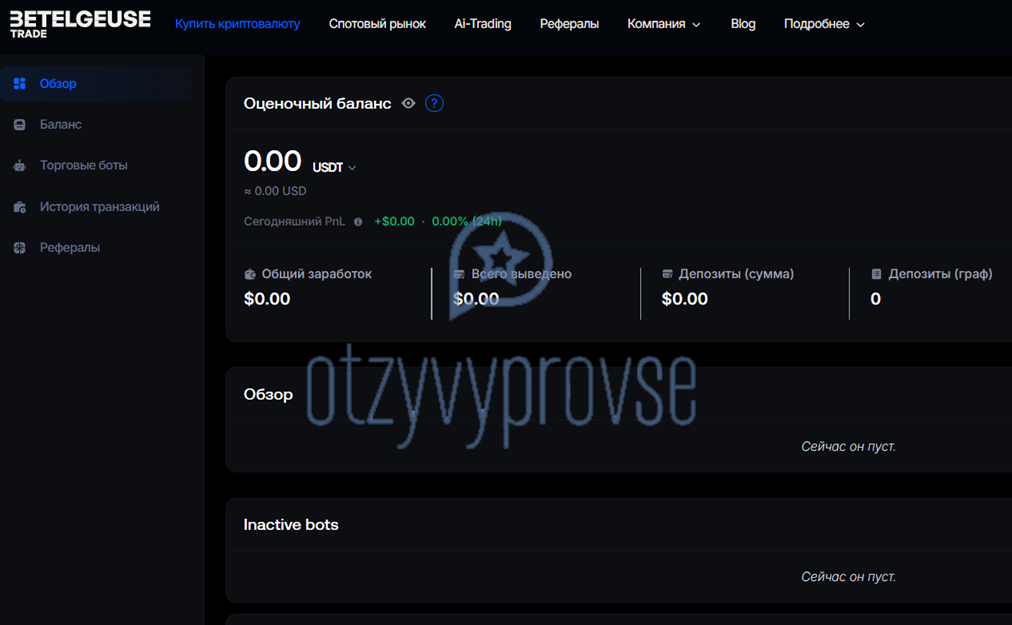This screenshot has width=1012, height=625.
Task: Click the Депозиты (граф) icon
Action: tap(876, 274)
